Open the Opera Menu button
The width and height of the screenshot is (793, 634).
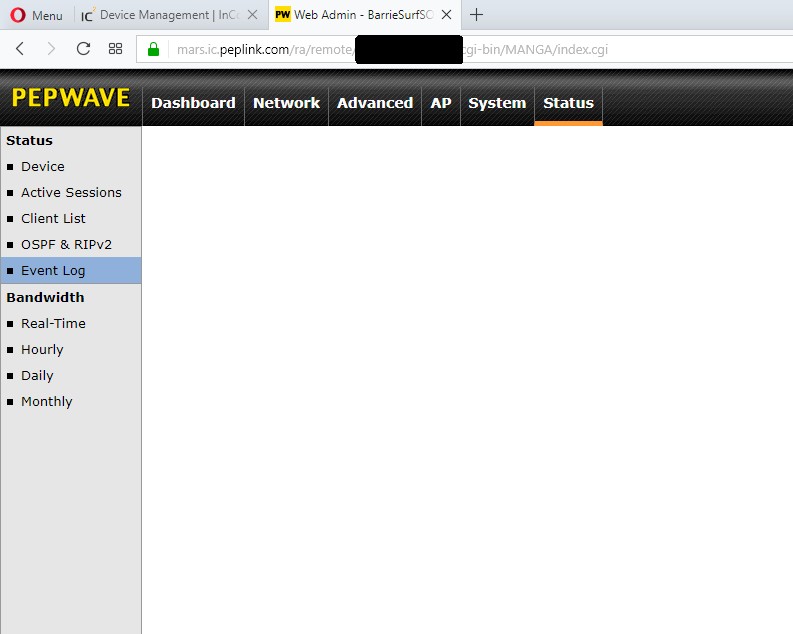pos(36,15)
